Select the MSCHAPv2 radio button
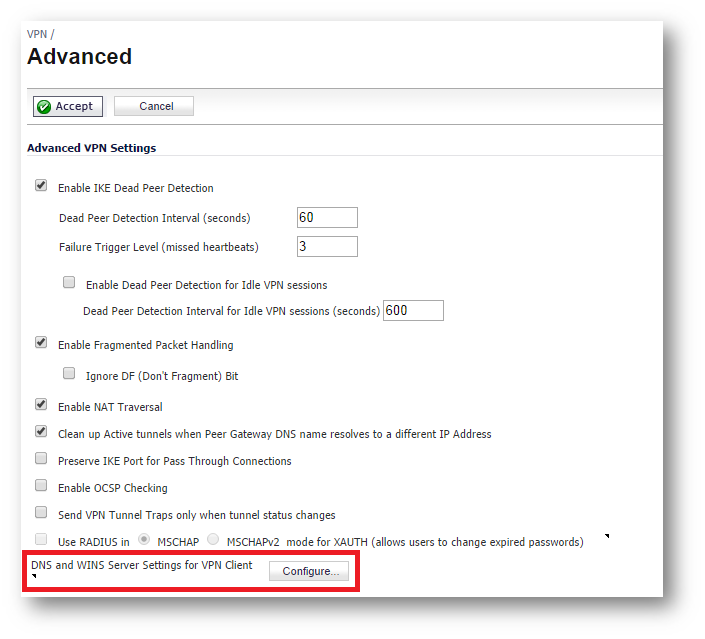The height and width of the screenshot is (639, 705). 212,540
